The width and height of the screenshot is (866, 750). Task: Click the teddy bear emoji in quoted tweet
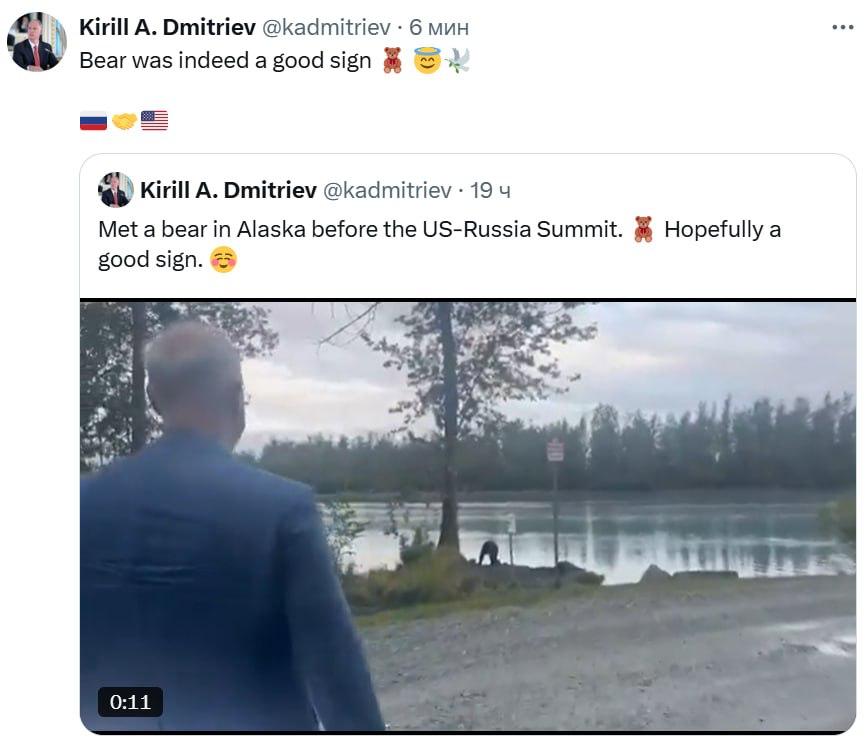click(x=643, y=229)
